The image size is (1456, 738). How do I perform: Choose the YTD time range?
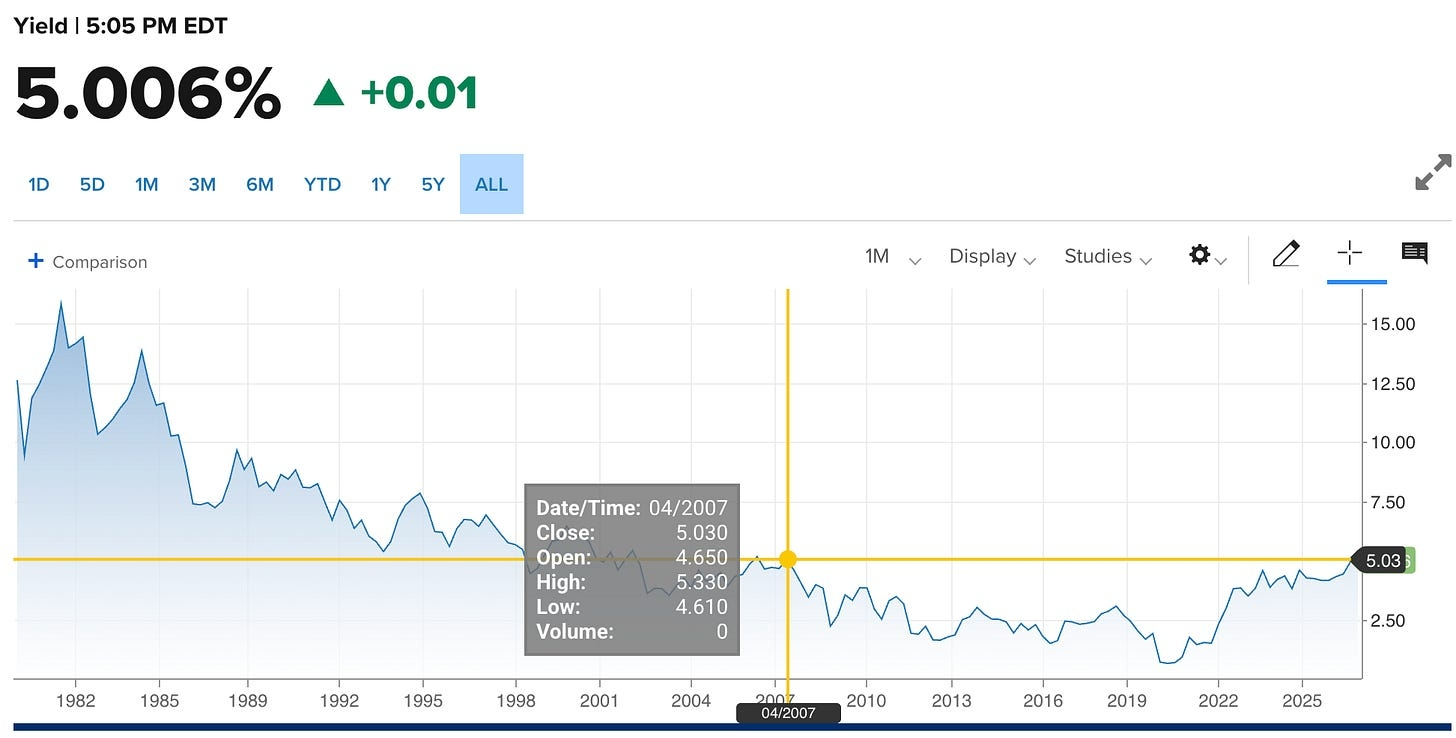point(322,184)
